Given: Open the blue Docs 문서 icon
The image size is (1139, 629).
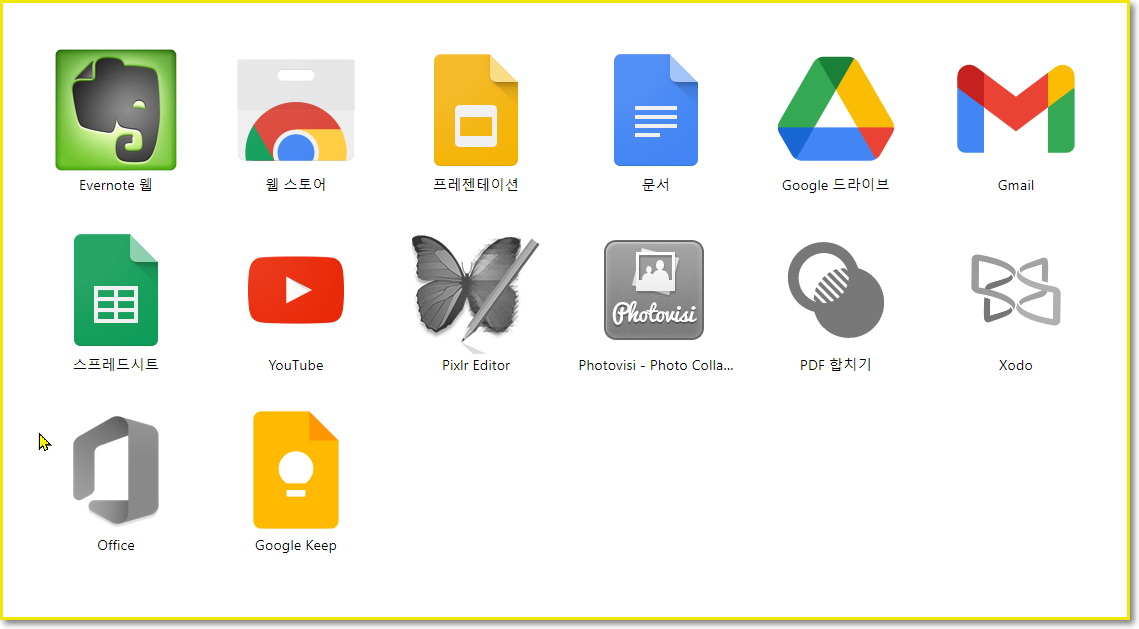Looking at the screenshot, I should click(655, 110).
